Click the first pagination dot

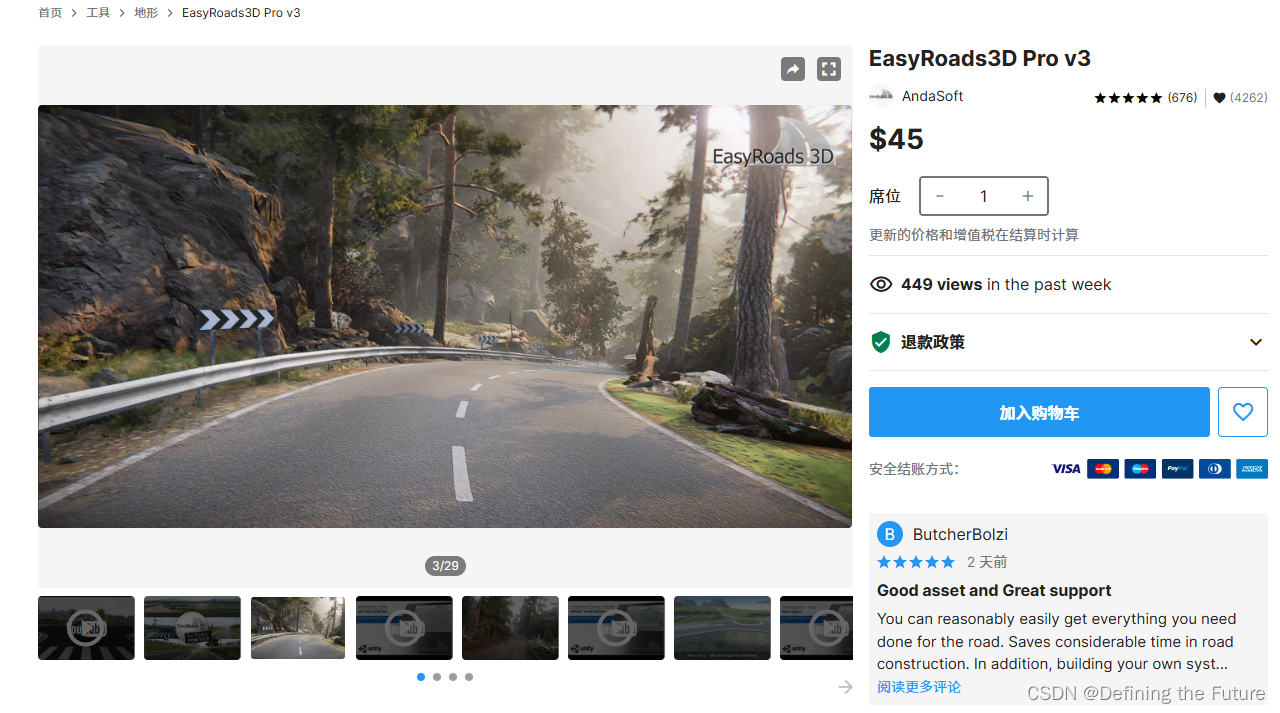click(421, 677)
